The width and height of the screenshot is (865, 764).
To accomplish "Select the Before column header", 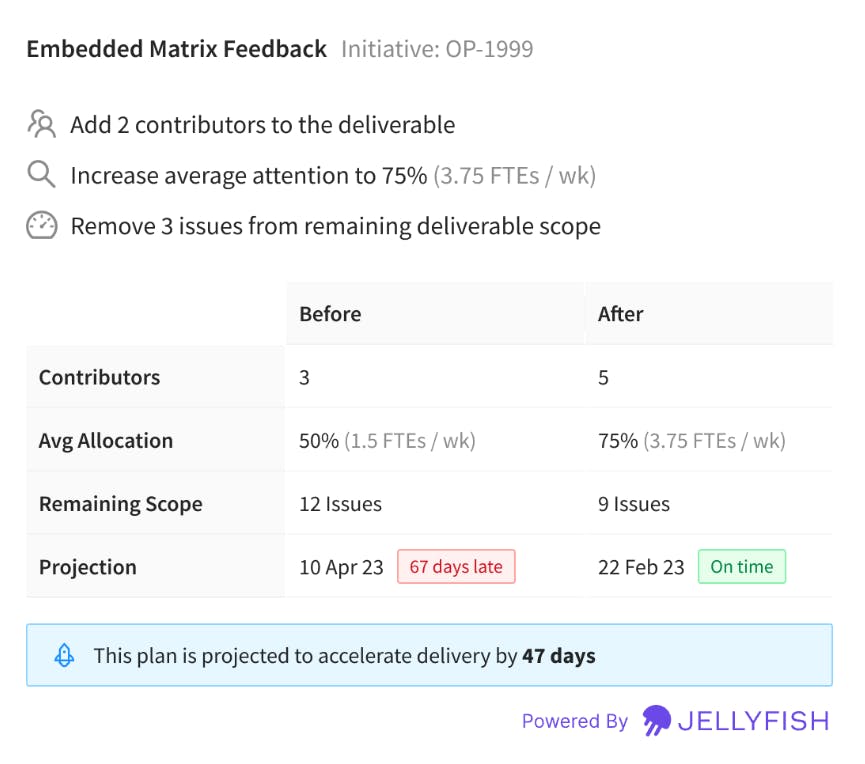I will pos(330,314).
